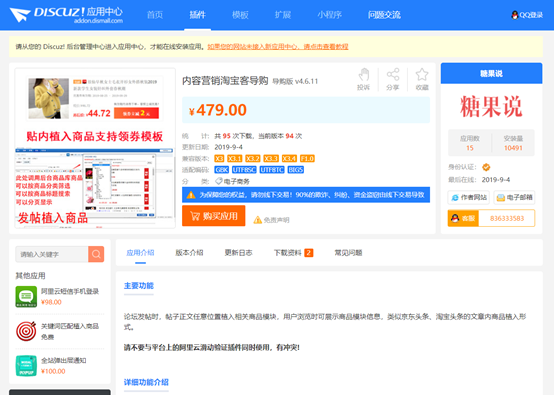
Task: Open the 阿里云短信手机登录 app link
Action: click(x=70, y=291)
